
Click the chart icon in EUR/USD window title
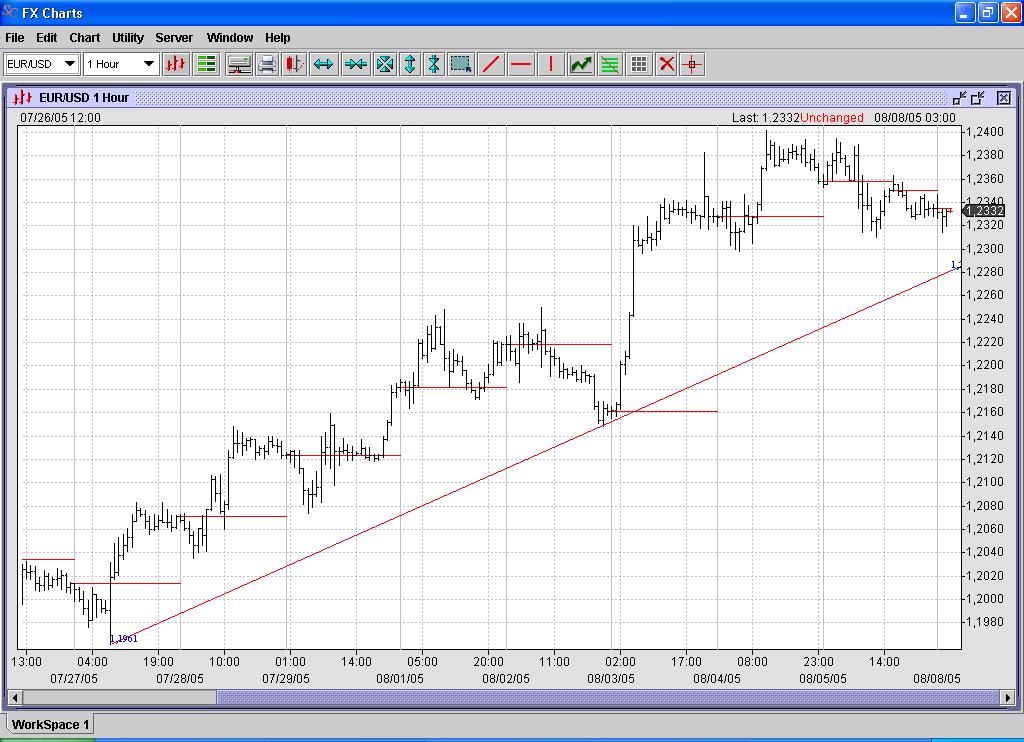[x=23, y=98]
